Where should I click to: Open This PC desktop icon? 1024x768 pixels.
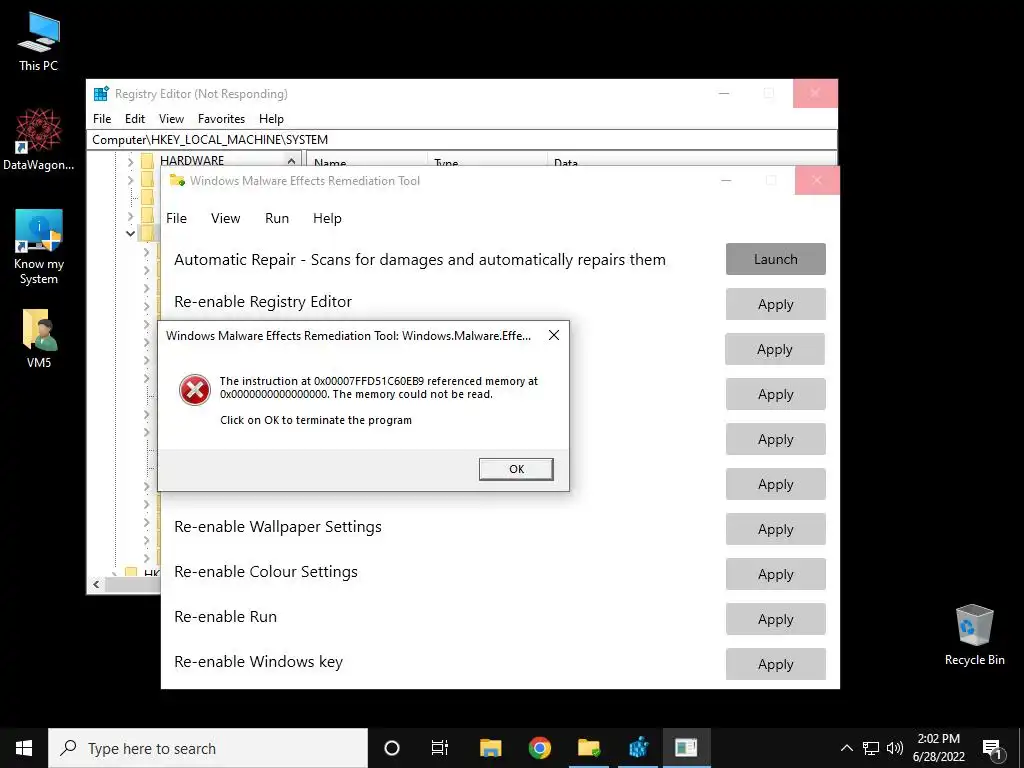tap(39, 42)
